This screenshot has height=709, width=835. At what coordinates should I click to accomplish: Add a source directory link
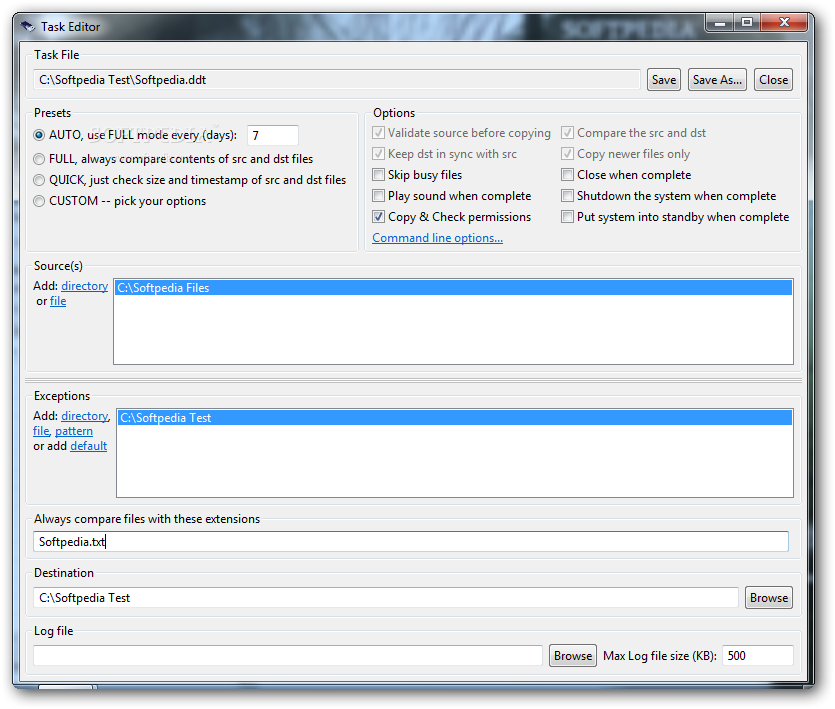[x=85, y=286]
